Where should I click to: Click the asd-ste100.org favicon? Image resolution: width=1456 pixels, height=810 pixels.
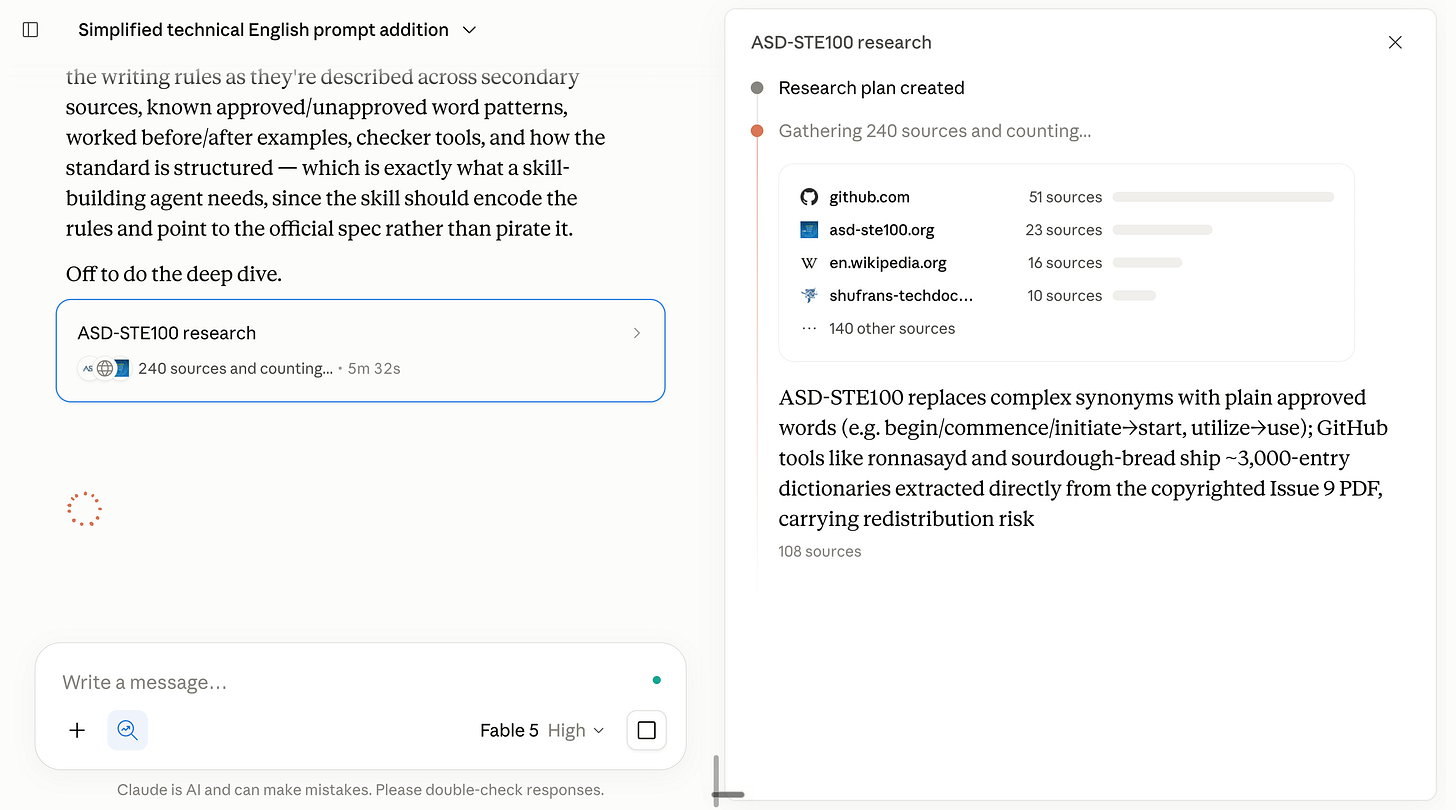click(809, 230)
